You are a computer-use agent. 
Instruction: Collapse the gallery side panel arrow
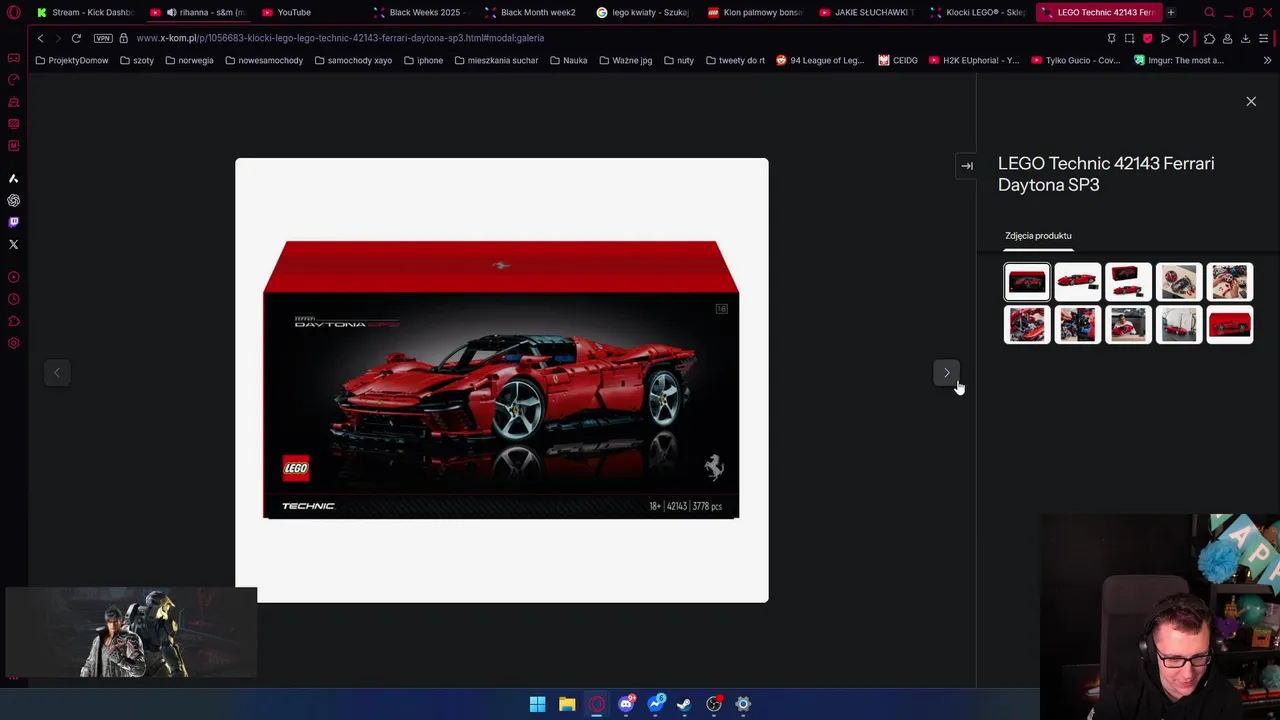[x=967, y=166]
